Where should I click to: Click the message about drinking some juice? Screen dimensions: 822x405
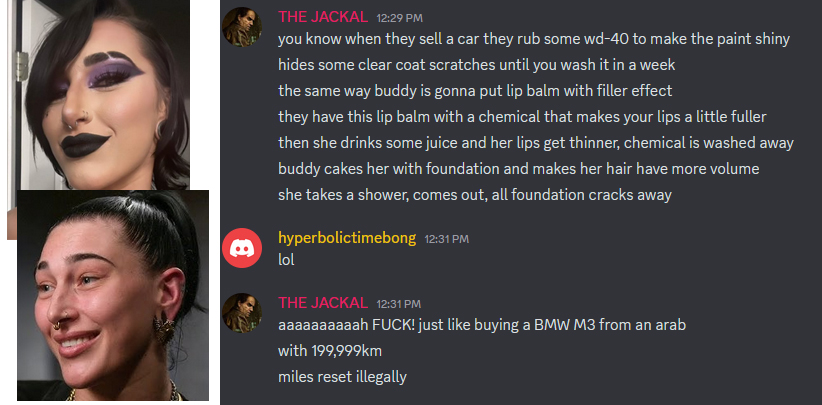536,143
